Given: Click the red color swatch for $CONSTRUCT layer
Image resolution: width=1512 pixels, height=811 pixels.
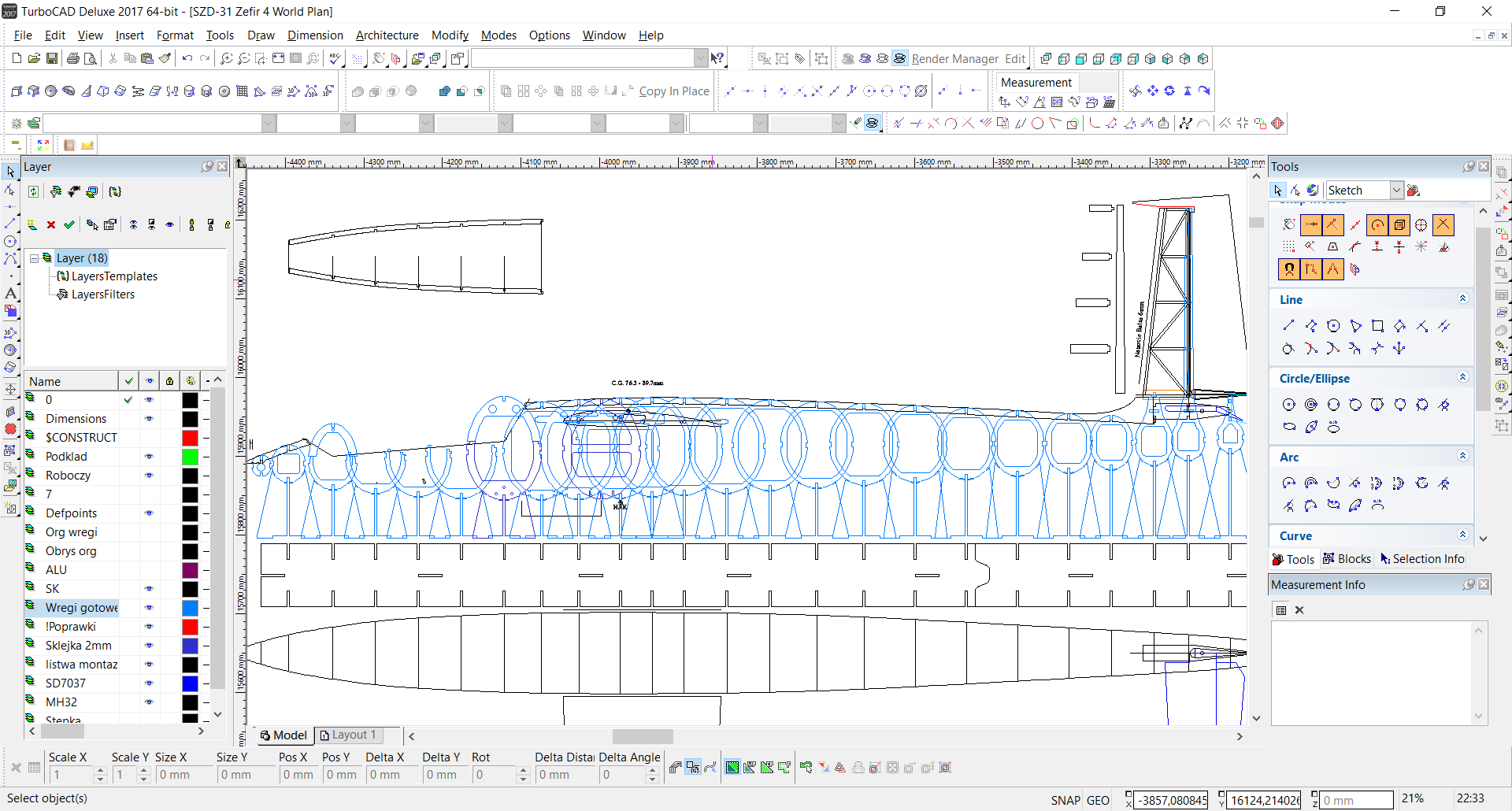Looking at the screenshot, I should click(190, 438).
